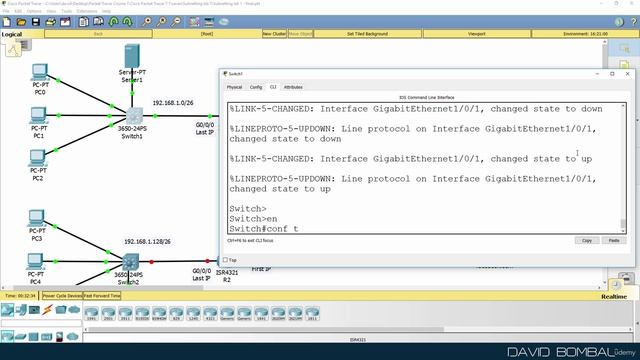The height and width of the screenshot is (360, 640).
Task: Click the Switch2 3650-24PS device icon
Action: (x=131, y=262)
